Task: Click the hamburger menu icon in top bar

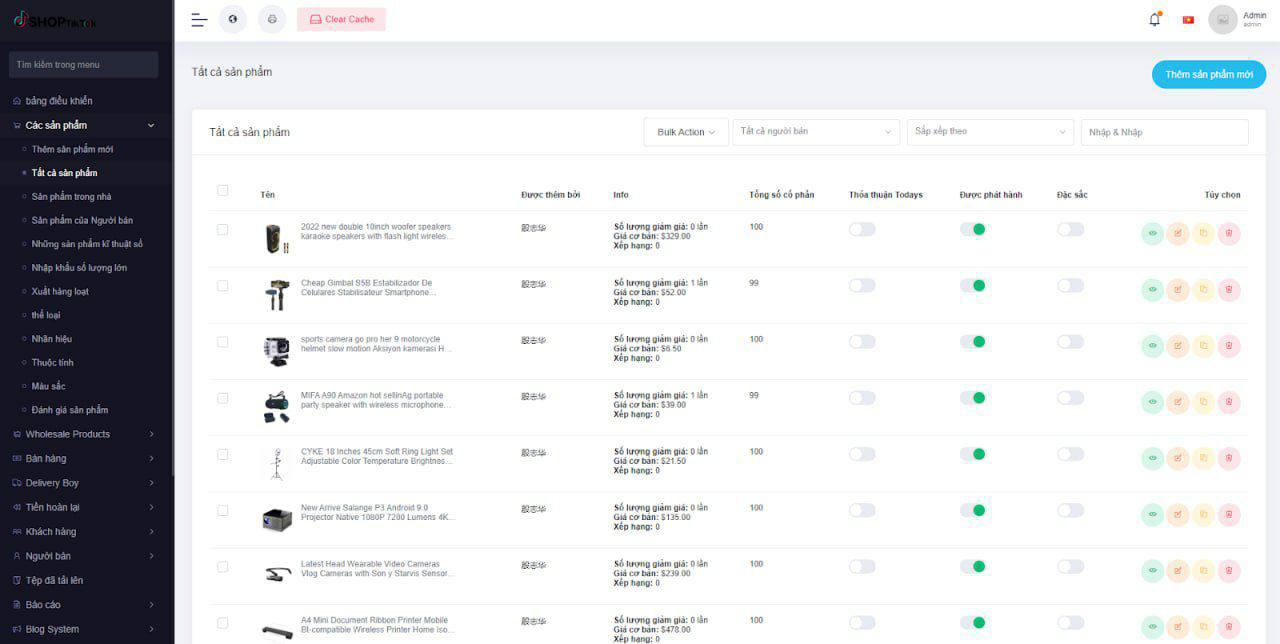Action: pyautogui.click(x=199, y=20)
